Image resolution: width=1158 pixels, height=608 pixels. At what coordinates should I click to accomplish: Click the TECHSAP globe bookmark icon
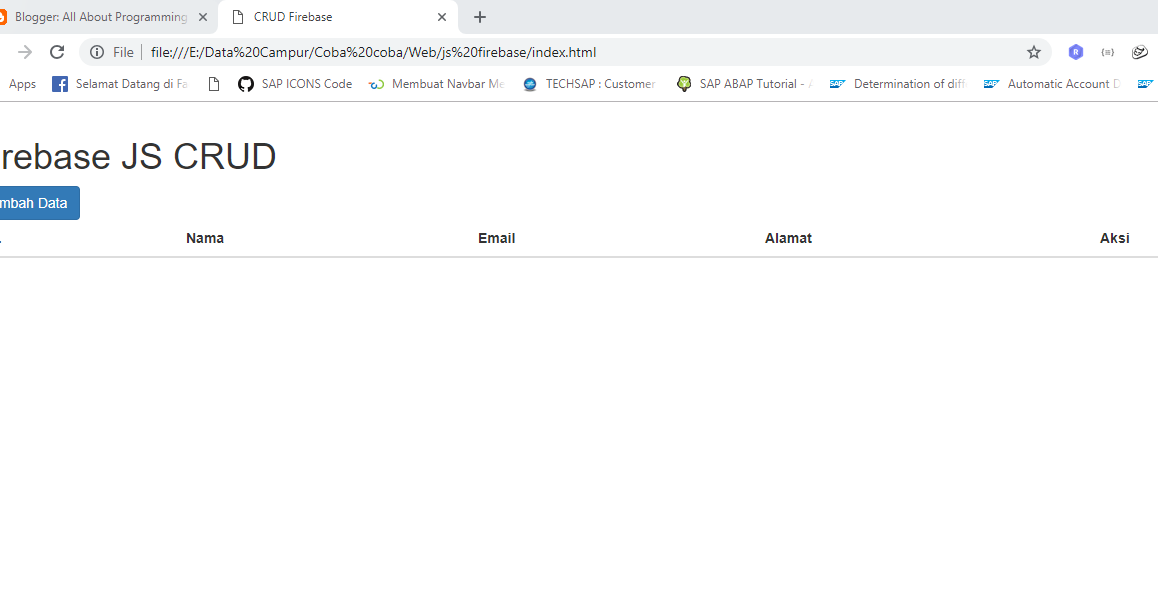530,84
